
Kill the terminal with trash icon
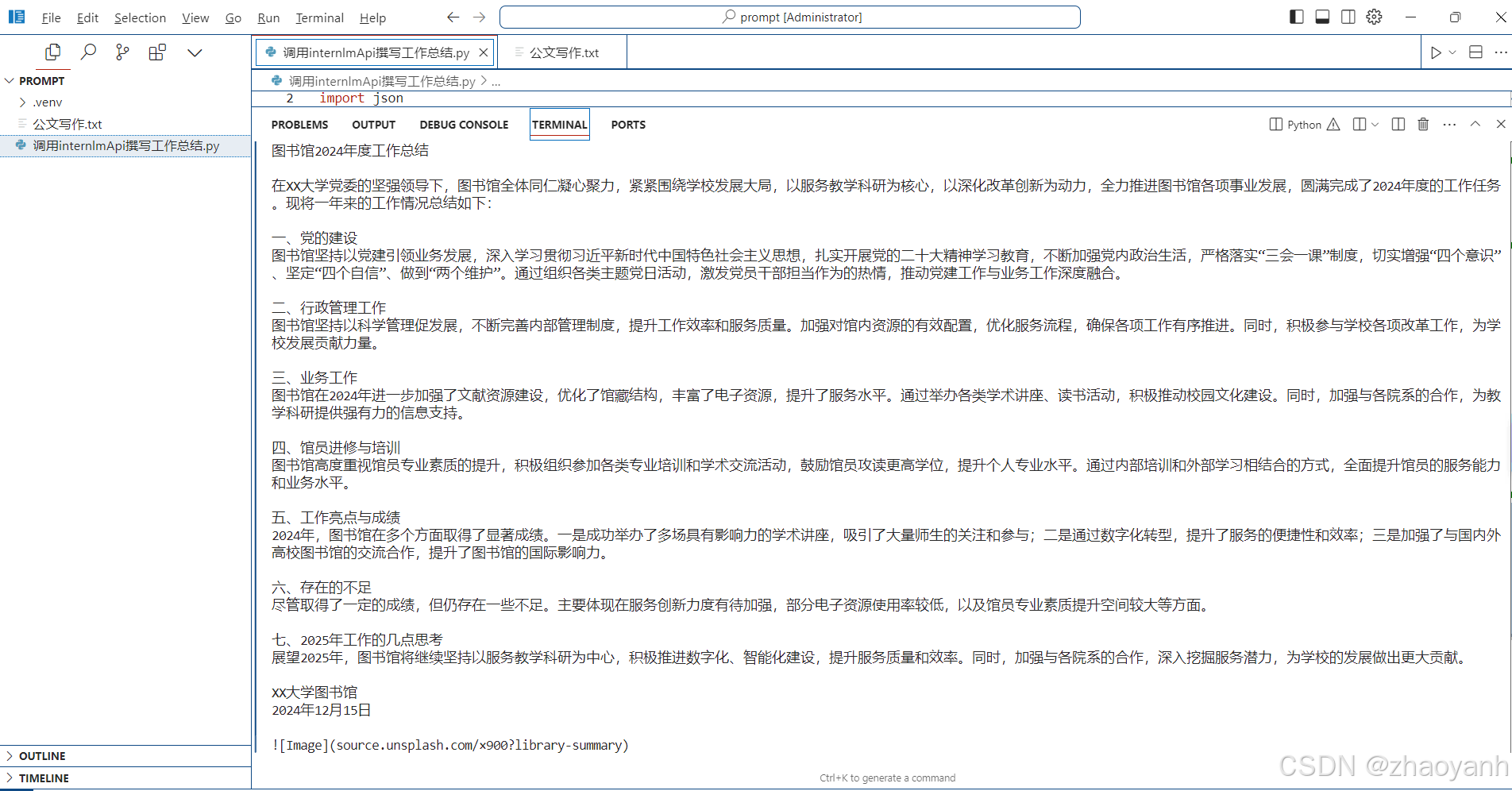click(x=1423, y=125)
